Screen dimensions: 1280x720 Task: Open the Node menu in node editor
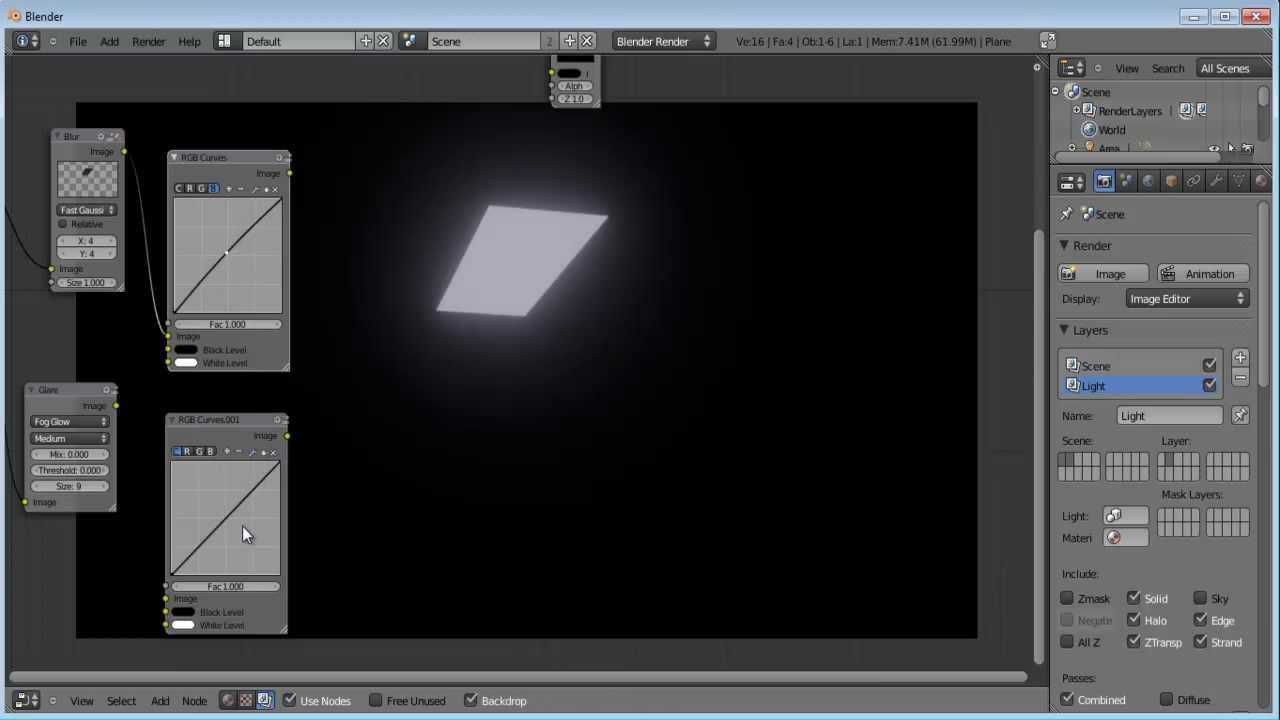(194, 701)
